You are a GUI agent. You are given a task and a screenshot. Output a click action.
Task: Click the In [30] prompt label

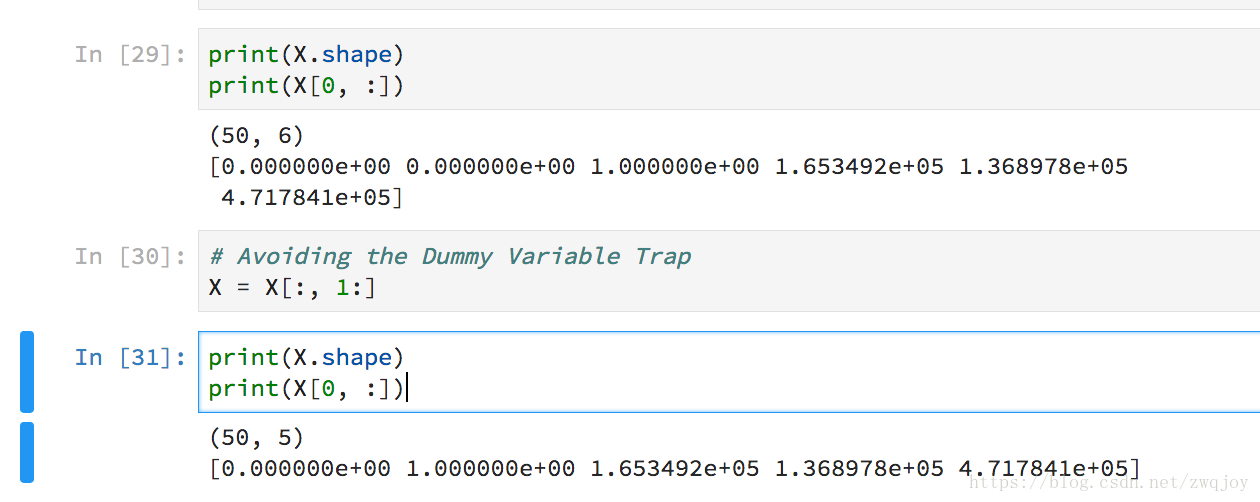130,256
